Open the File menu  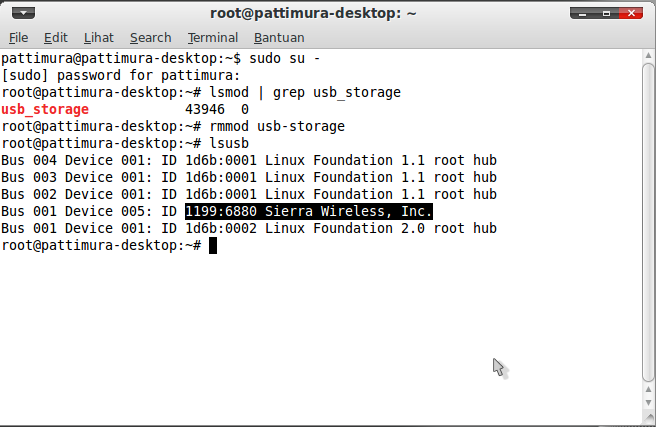tap(18, 38)
